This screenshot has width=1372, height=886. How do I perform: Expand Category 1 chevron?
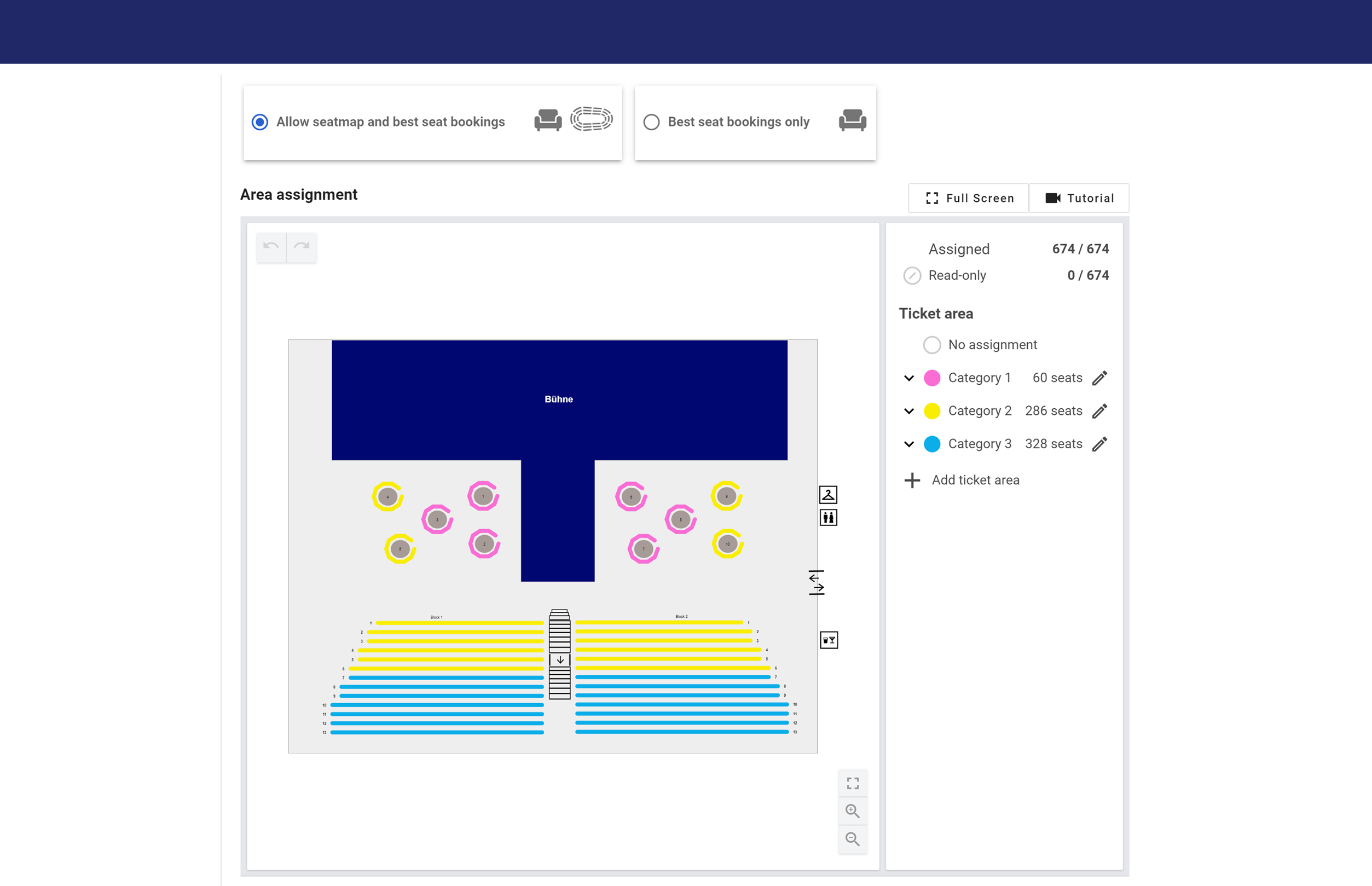[x=909, y=378]
